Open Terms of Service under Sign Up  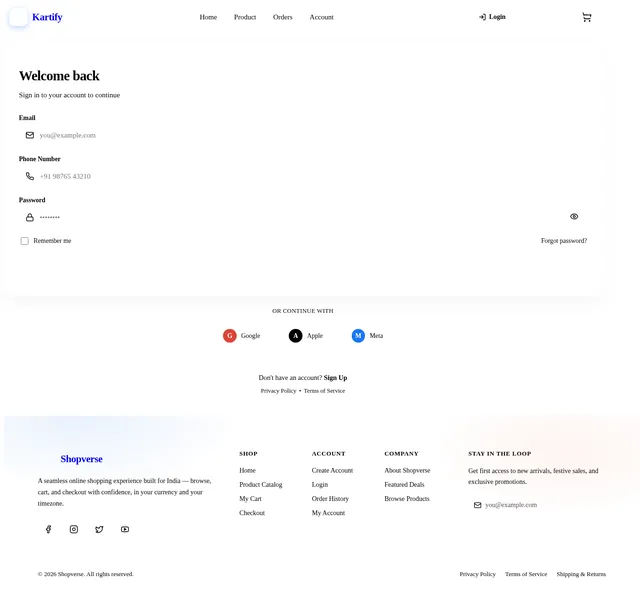pos(324,391)
